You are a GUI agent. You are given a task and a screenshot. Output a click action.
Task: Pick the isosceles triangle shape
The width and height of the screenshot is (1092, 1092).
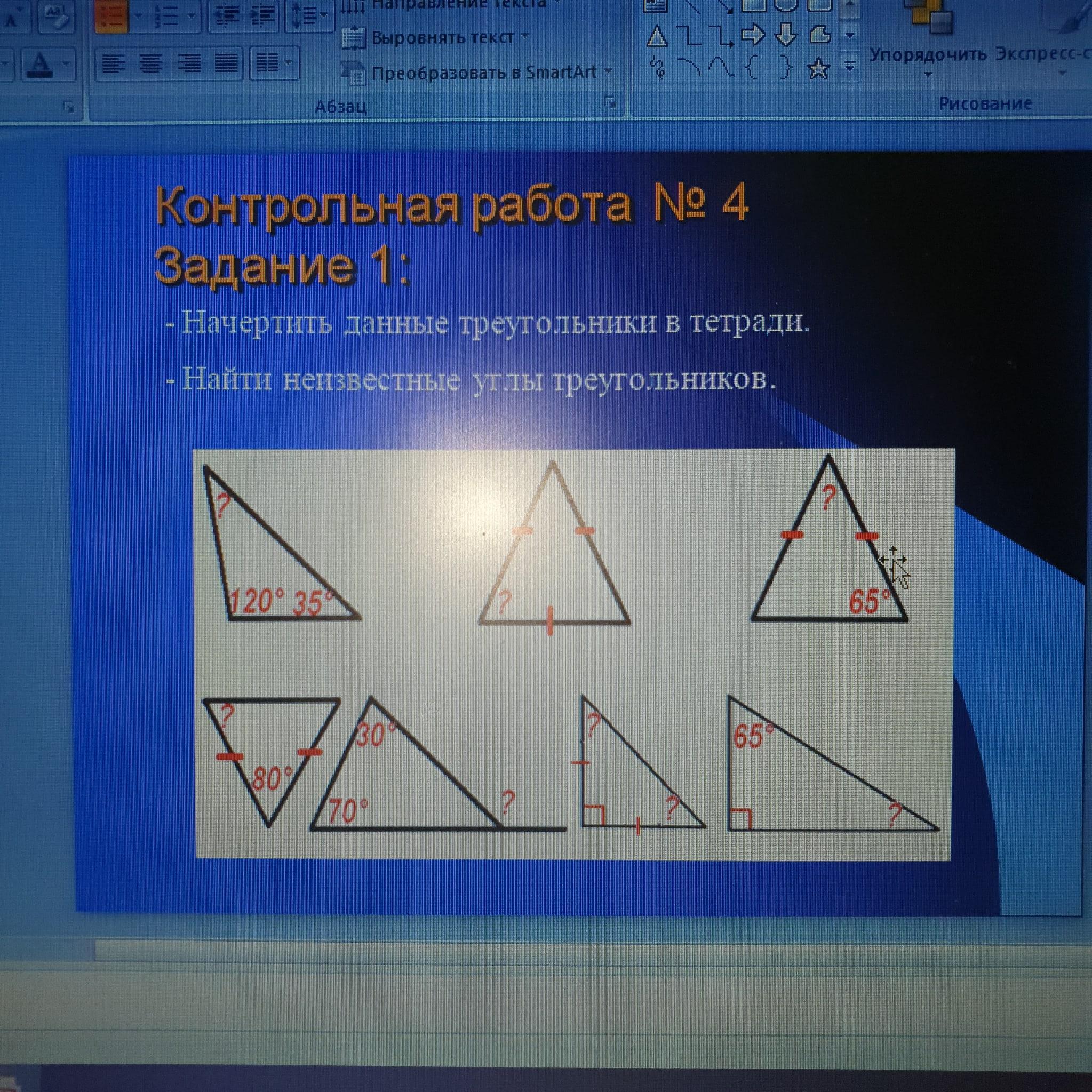pyautogui.click(x=656, y=37)
